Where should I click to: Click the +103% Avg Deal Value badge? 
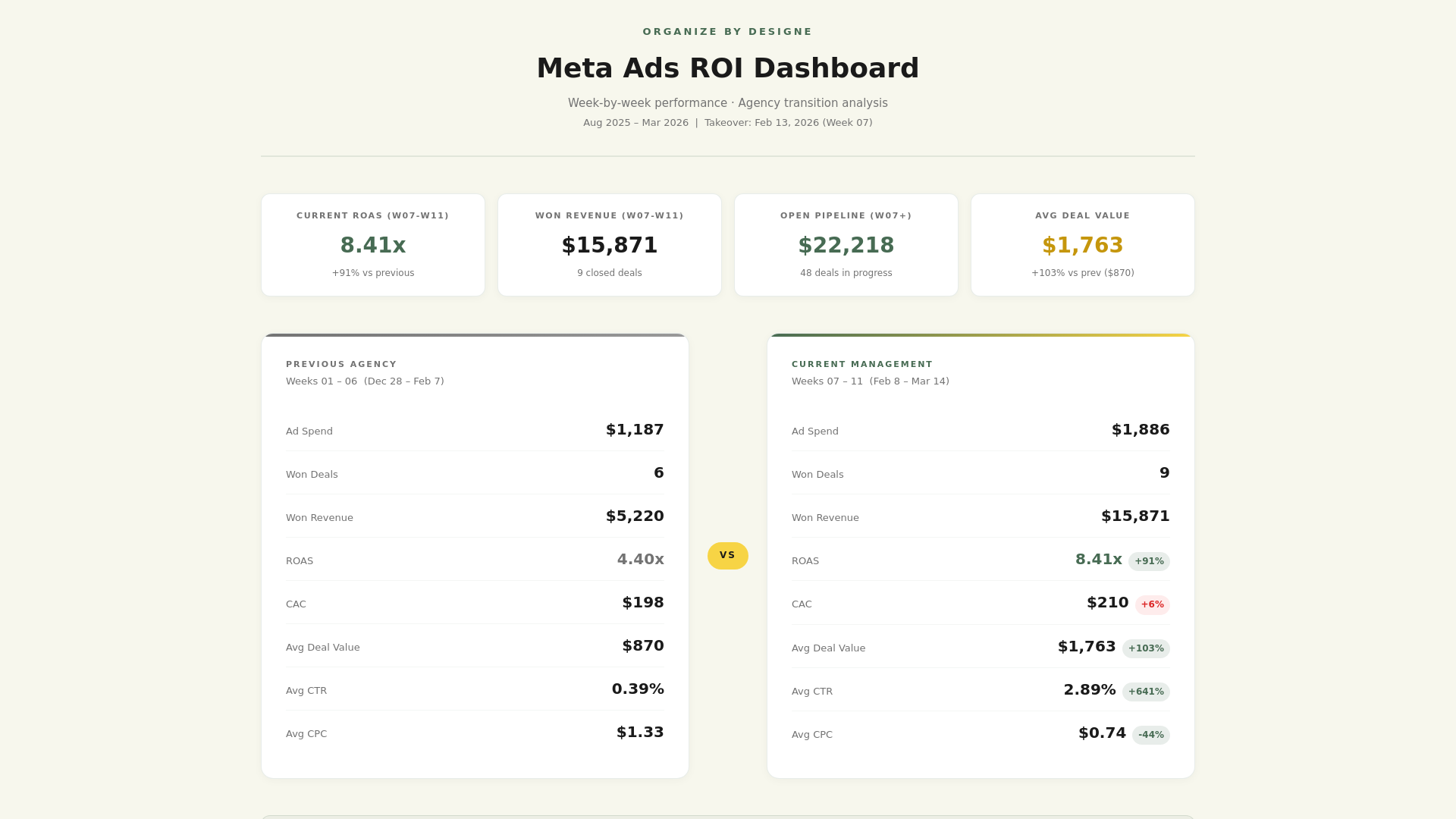click(x=1146, y=648)
